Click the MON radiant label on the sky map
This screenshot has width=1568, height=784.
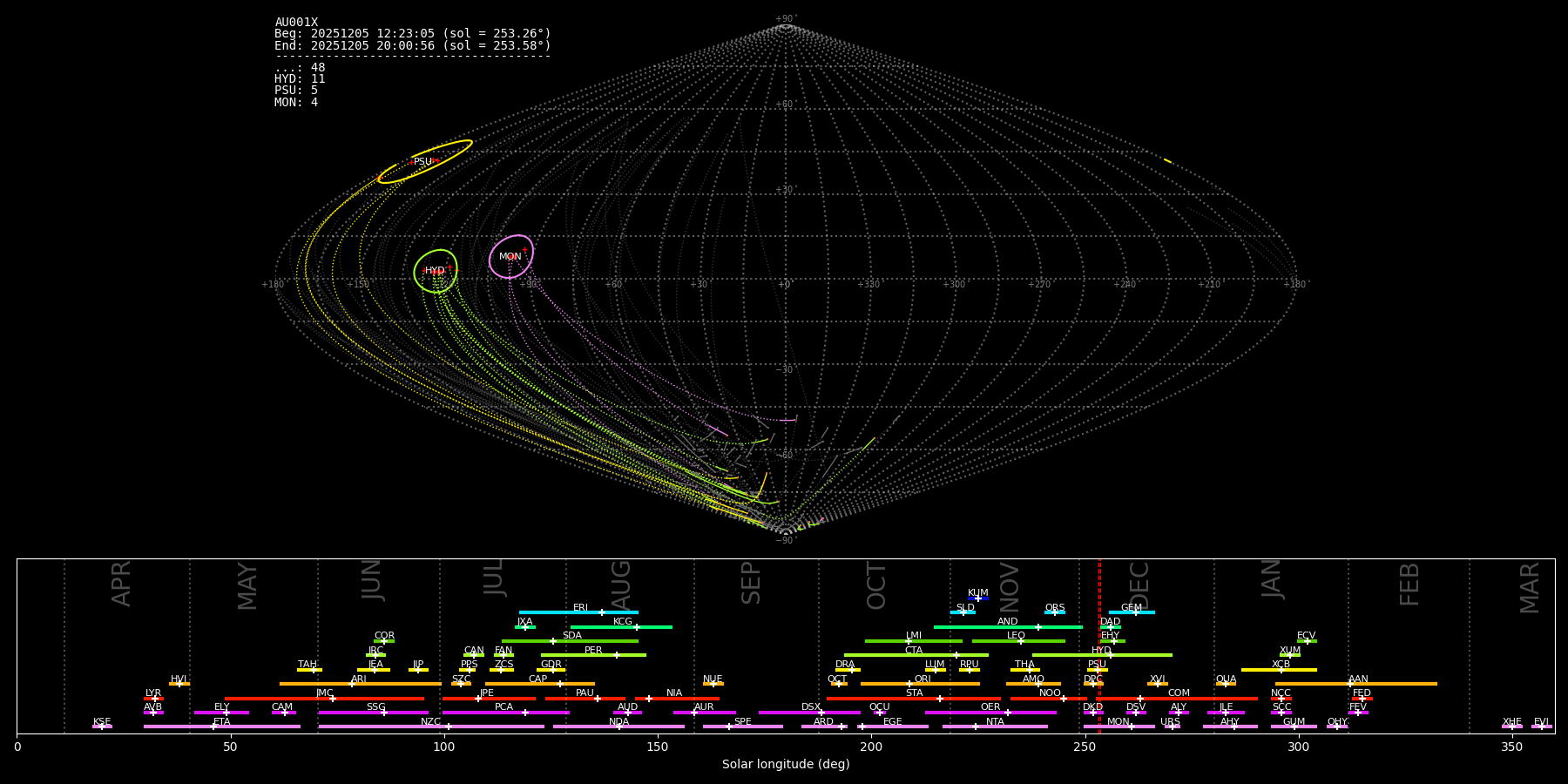(510, 257)
